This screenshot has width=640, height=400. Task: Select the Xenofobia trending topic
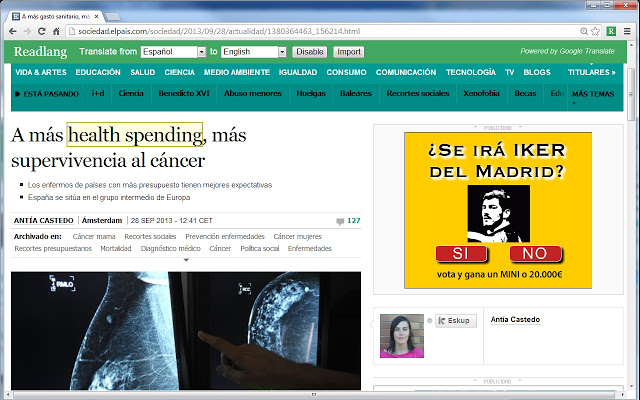[481, 93]
